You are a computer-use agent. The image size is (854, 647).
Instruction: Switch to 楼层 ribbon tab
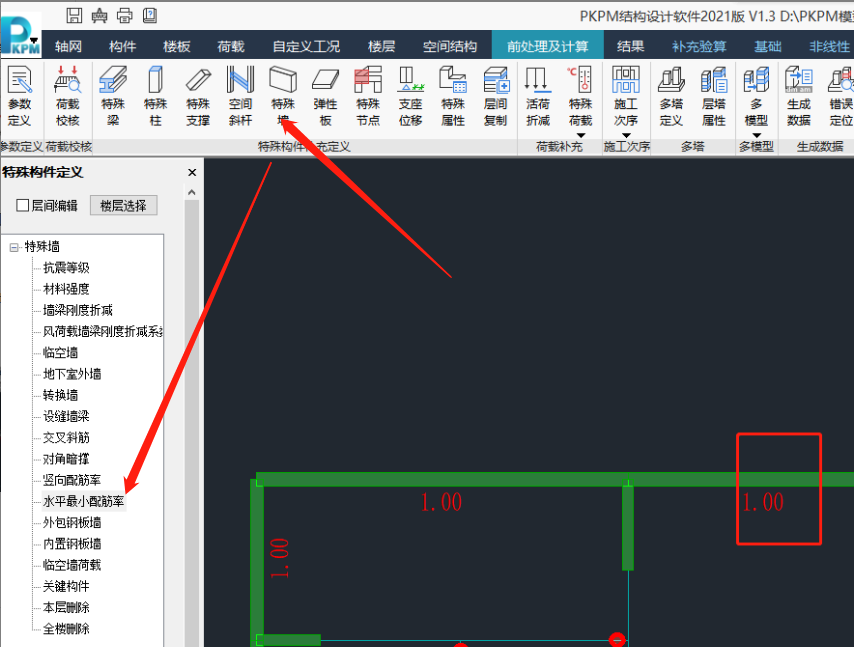(381, 46)
